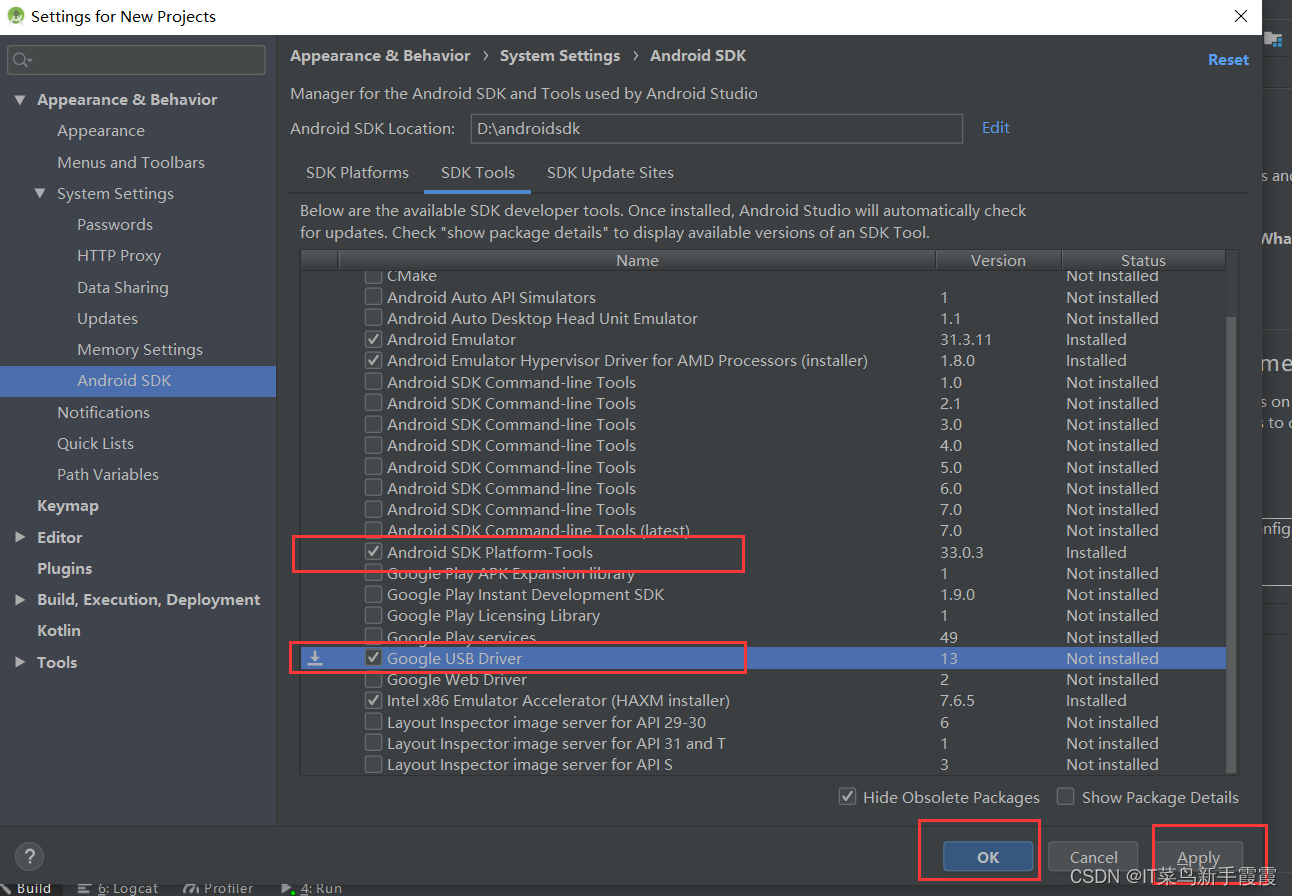1292x896 pixels.
Task: Click the Android SDK Location input field
Action: pos(716,128)
